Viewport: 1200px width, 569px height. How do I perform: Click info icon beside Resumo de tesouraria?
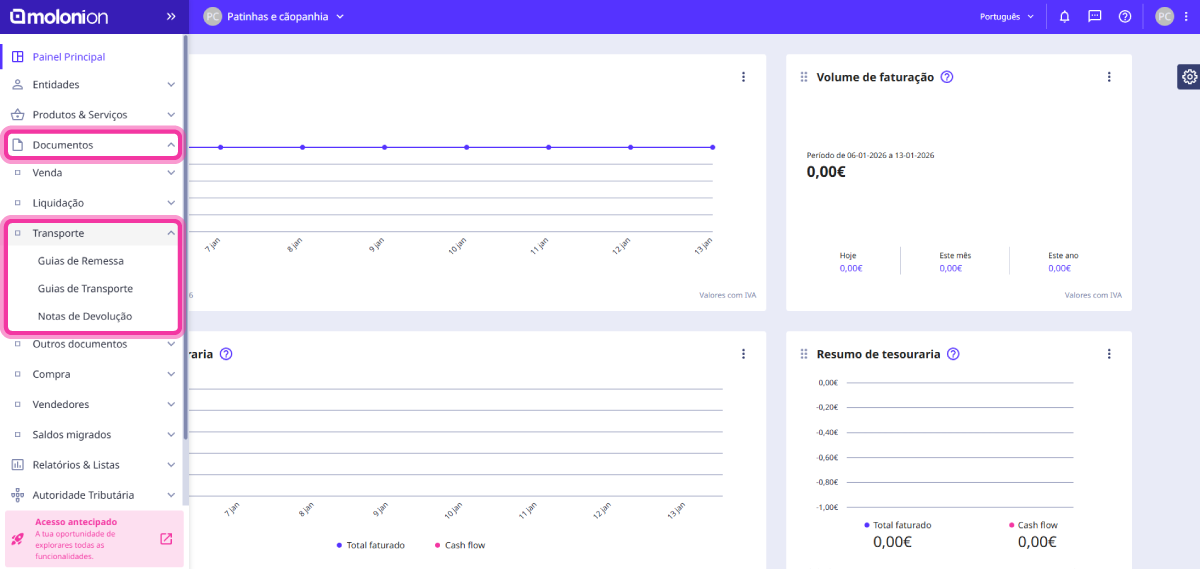(x=953, y=354)
